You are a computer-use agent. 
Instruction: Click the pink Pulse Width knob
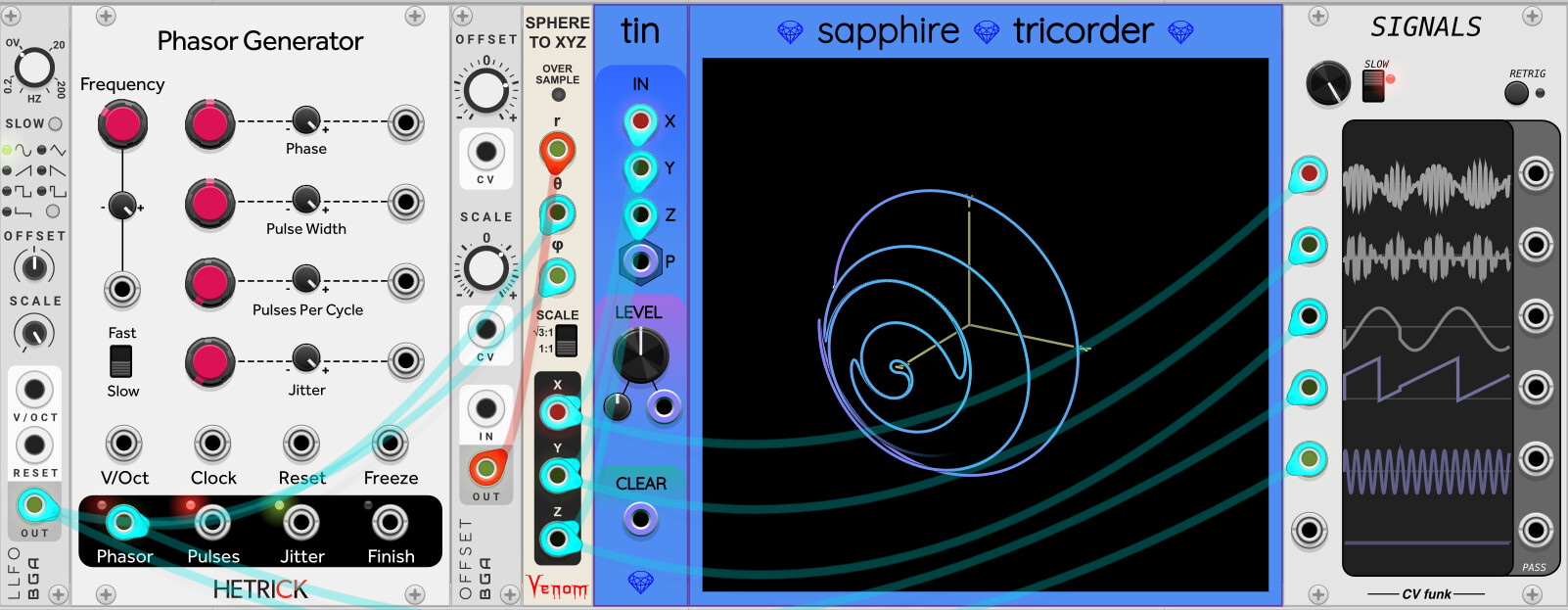[209, 203]
